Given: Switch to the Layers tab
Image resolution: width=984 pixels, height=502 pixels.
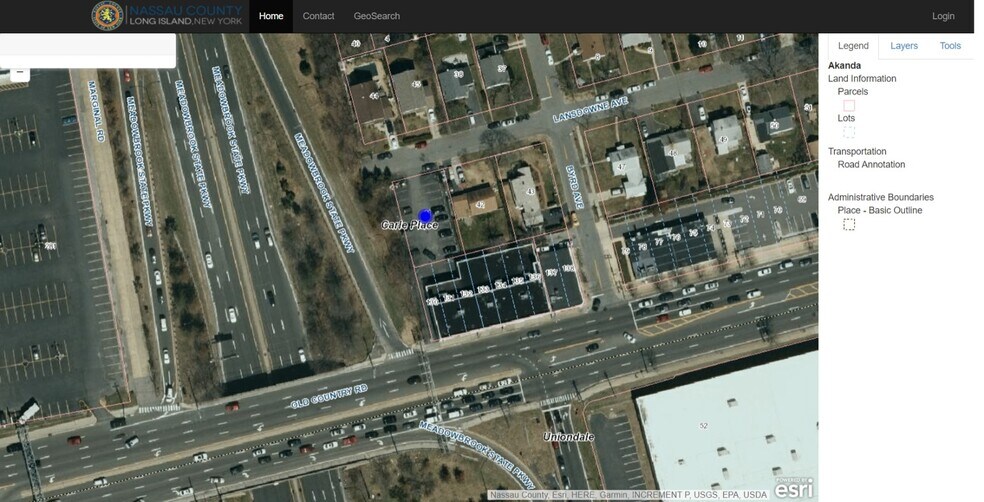Looking at the screenshot, I should click(x=904, y=46).
